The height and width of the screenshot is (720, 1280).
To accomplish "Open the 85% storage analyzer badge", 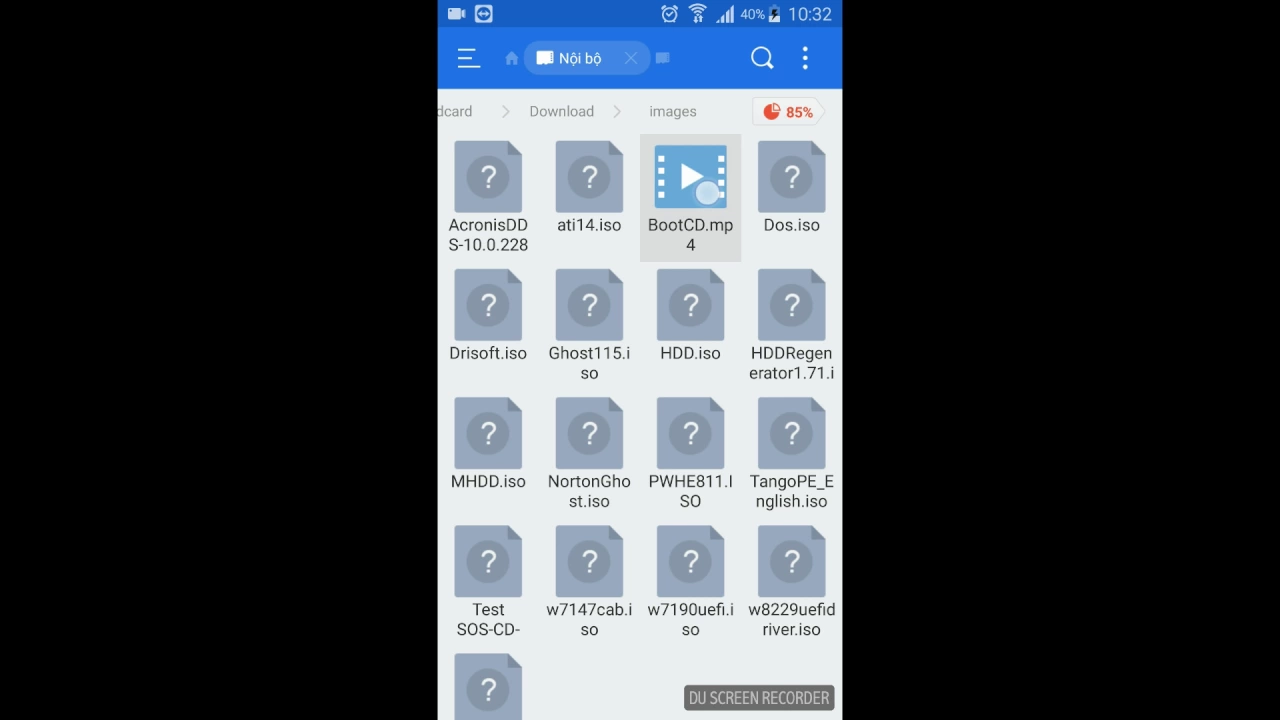I will click(788, 112).
